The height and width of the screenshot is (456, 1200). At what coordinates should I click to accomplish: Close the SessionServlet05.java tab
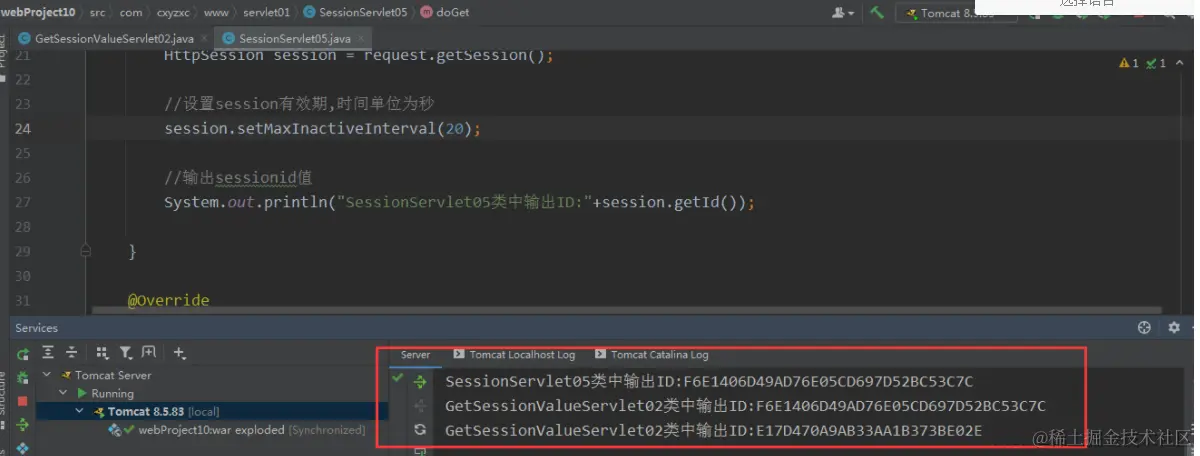tap(362, 38)
